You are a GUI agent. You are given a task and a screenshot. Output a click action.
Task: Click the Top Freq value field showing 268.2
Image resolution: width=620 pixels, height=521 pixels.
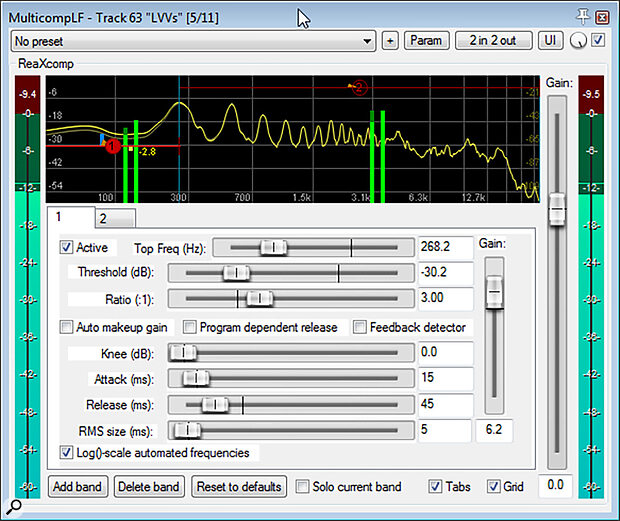(x=444, y=247)
